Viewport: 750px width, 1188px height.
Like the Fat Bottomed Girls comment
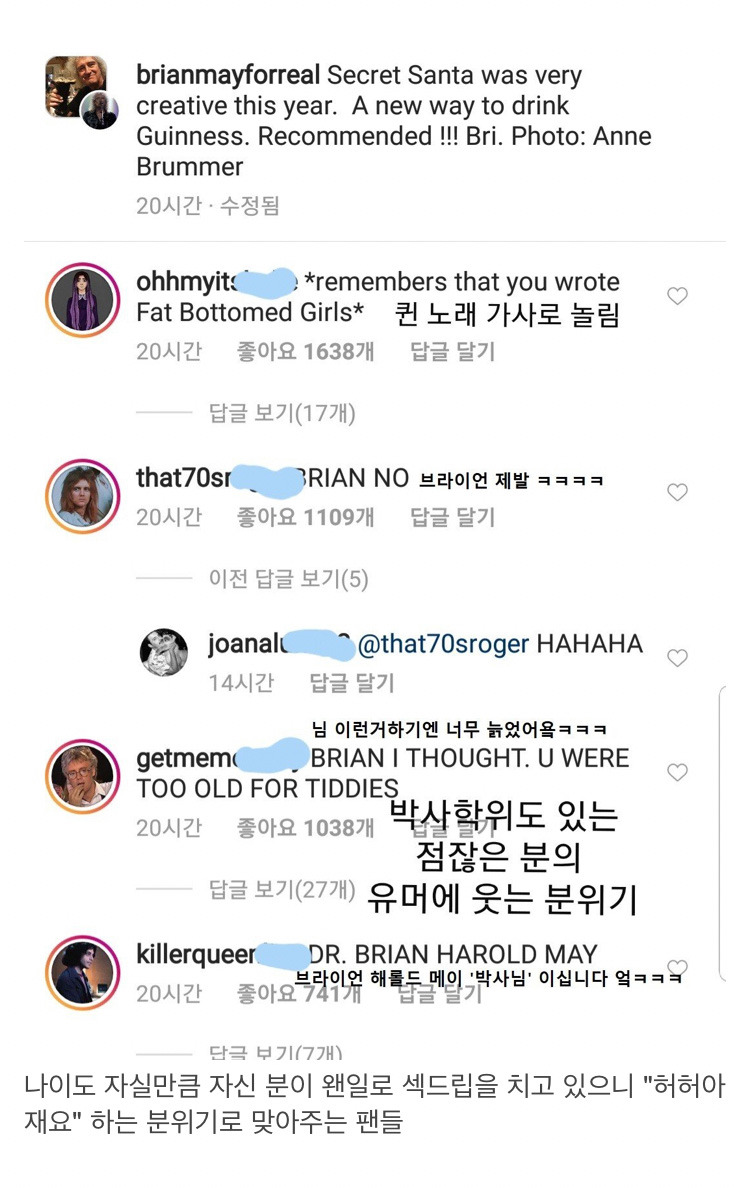click(x=677, y=296)
